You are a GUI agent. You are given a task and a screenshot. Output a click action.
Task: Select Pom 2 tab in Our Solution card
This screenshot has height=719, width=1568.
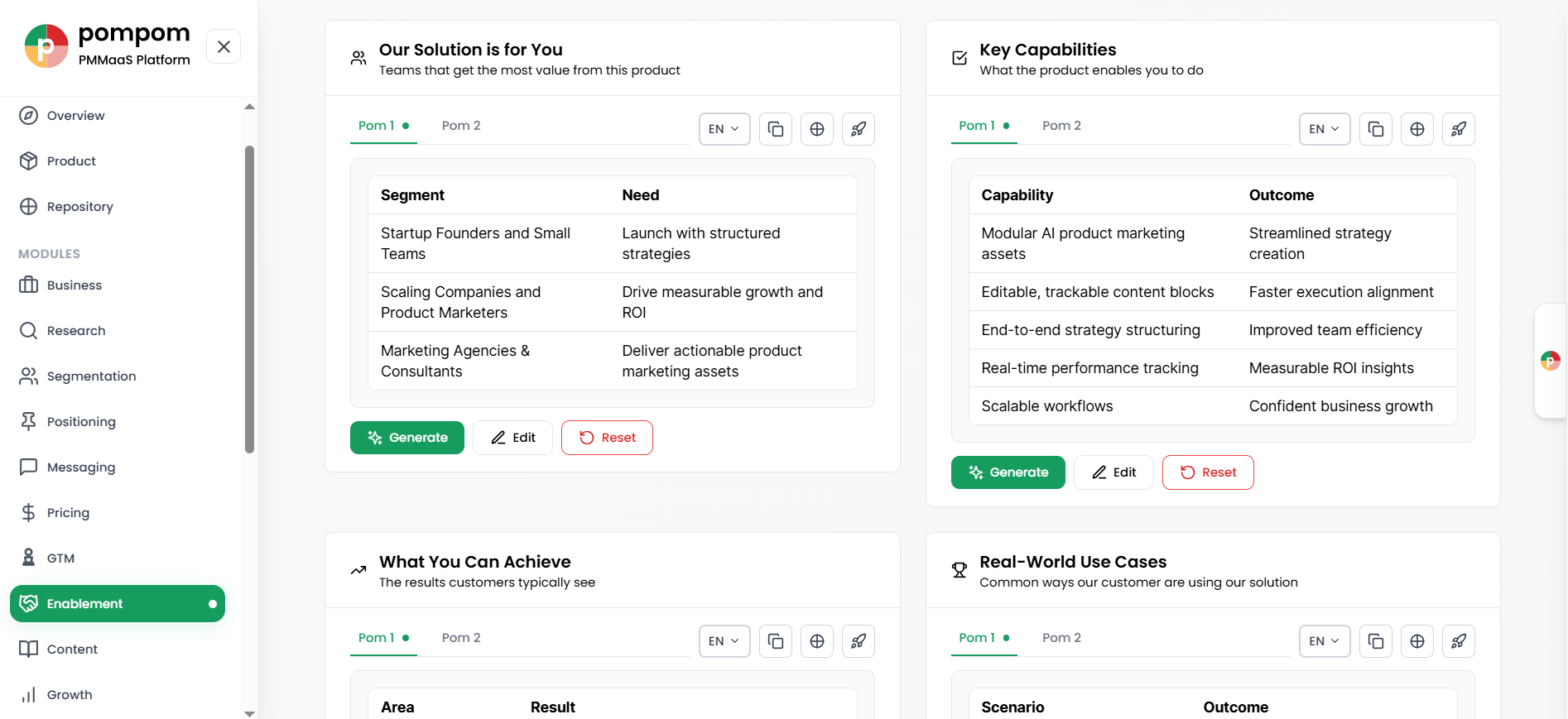(461, 126)
